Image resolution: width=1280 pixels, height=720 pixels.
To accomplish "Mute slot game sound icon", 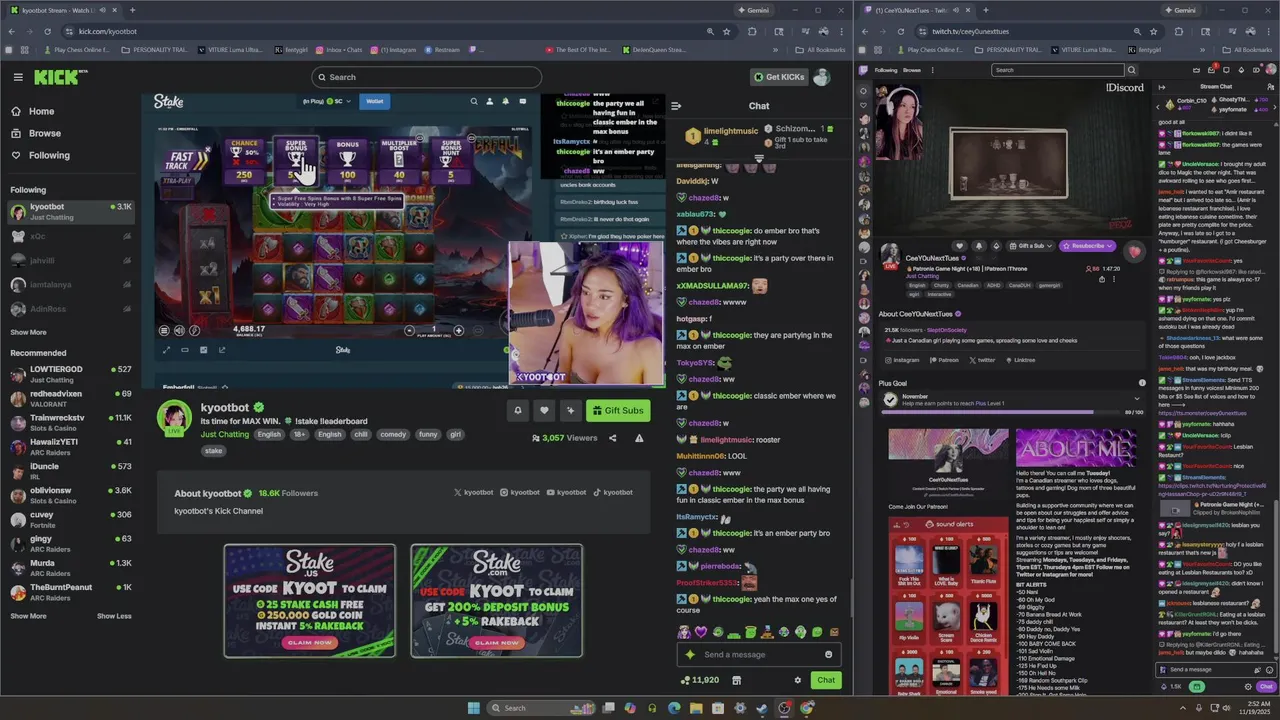I will point(179,330).
